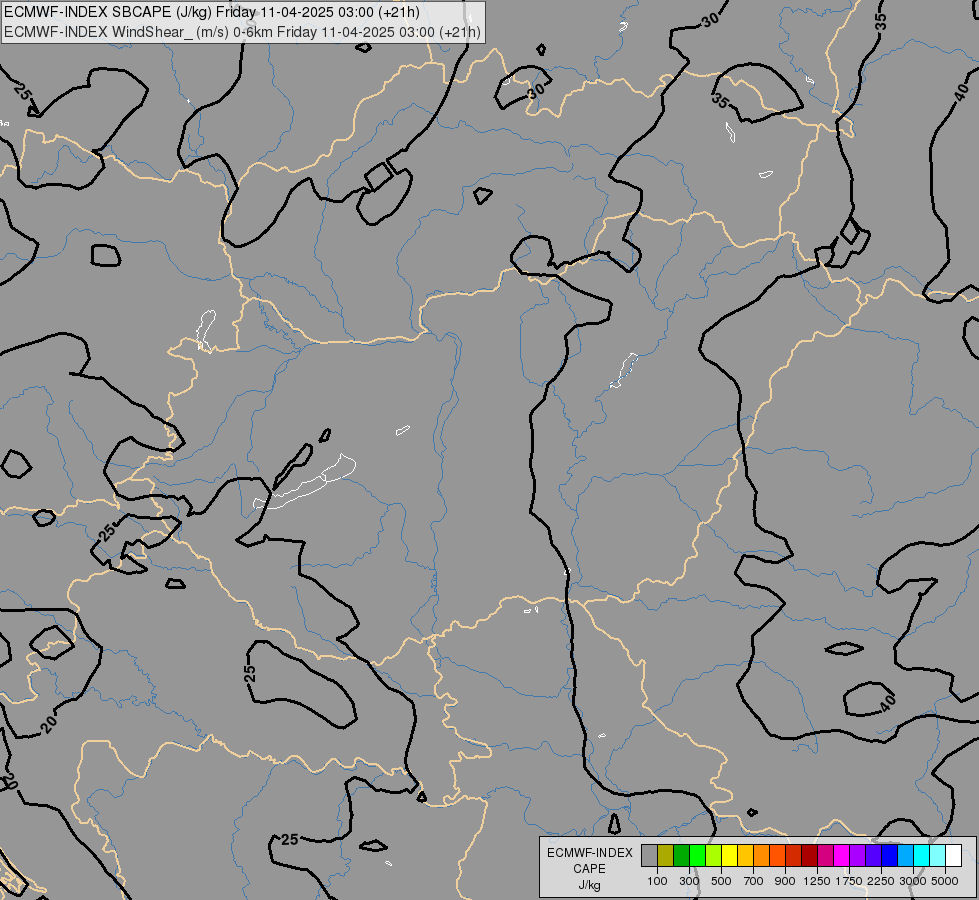Select the pure blue legend swatch

click(x=889, y=855)
